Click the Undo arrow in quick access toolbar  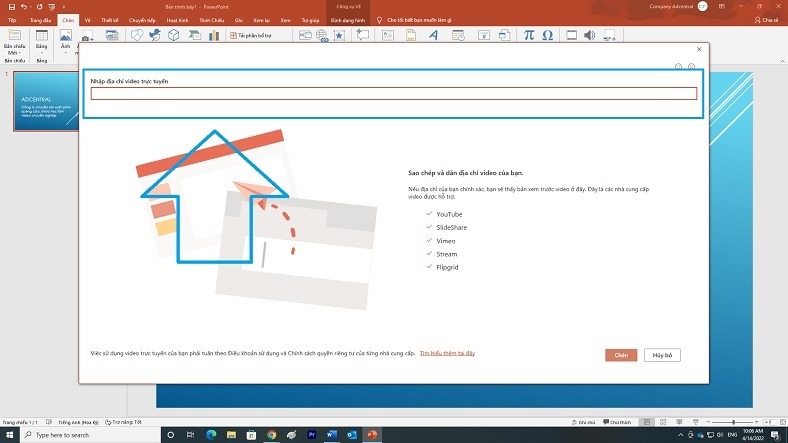23,7
